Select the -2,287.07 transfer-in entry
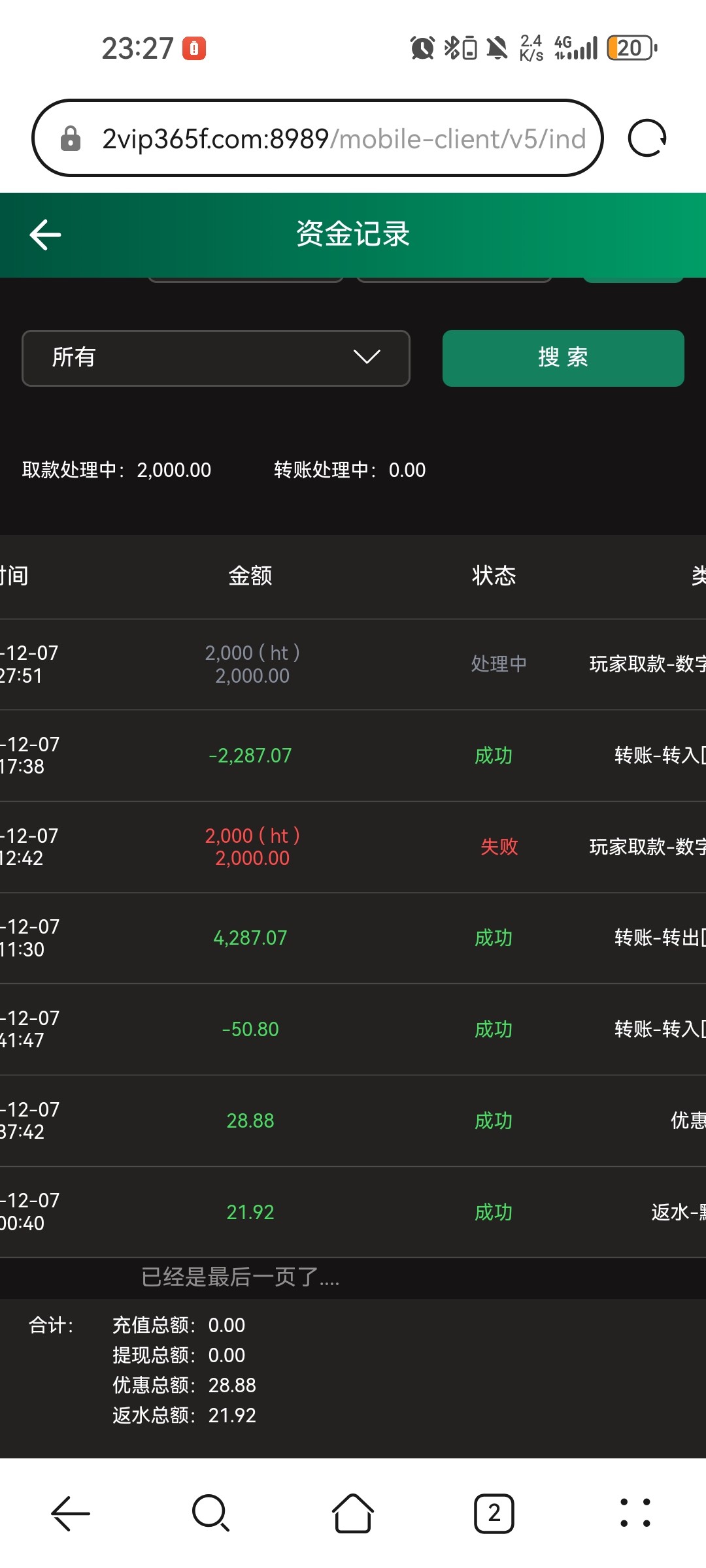 (x=353, y=756)
